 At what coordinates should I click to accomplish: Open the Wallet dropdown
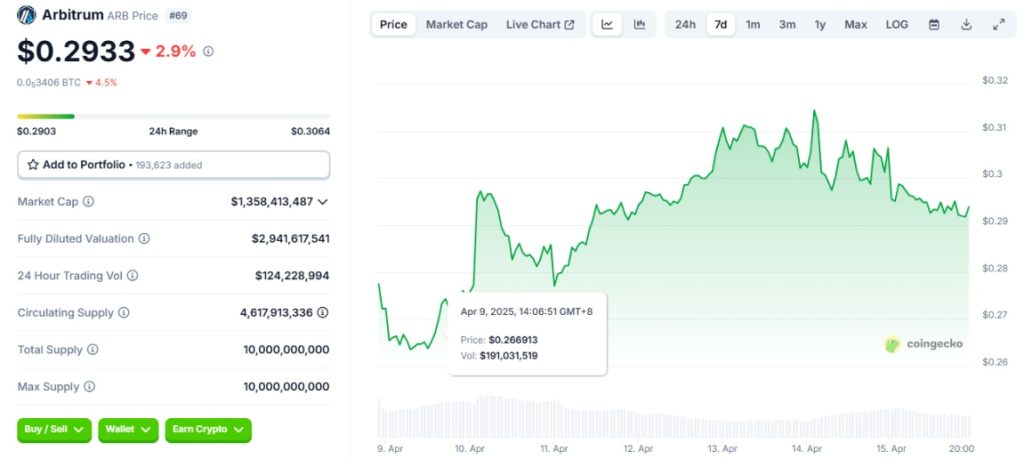pos(128,430)
